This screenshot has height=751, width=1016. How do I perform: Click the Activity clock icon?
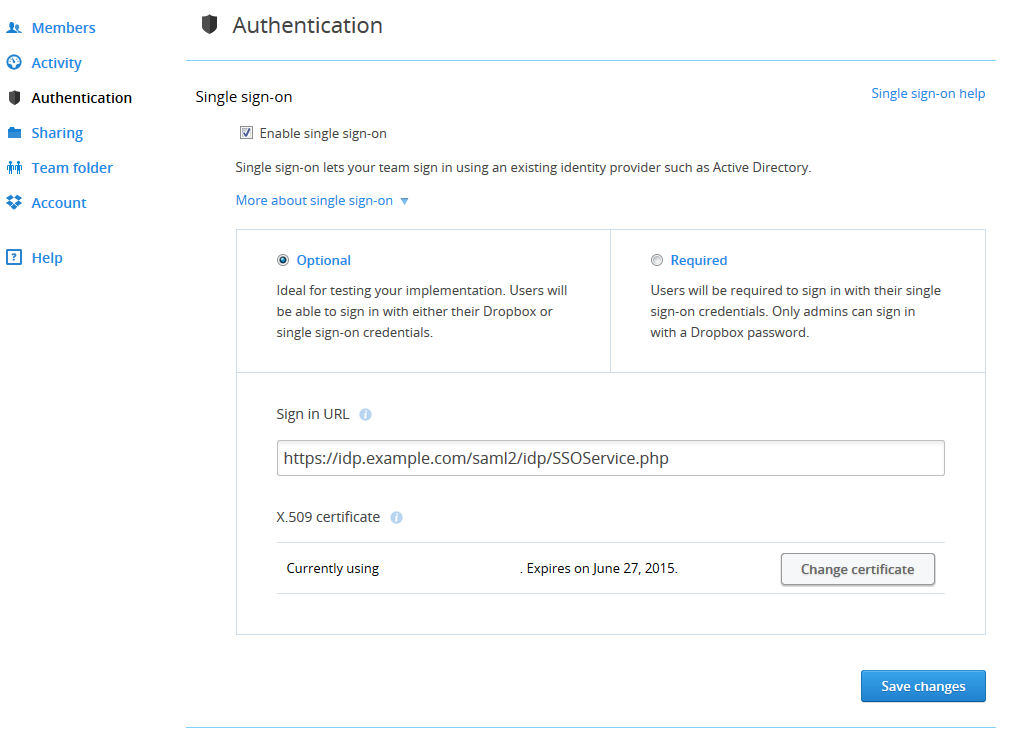14,62
